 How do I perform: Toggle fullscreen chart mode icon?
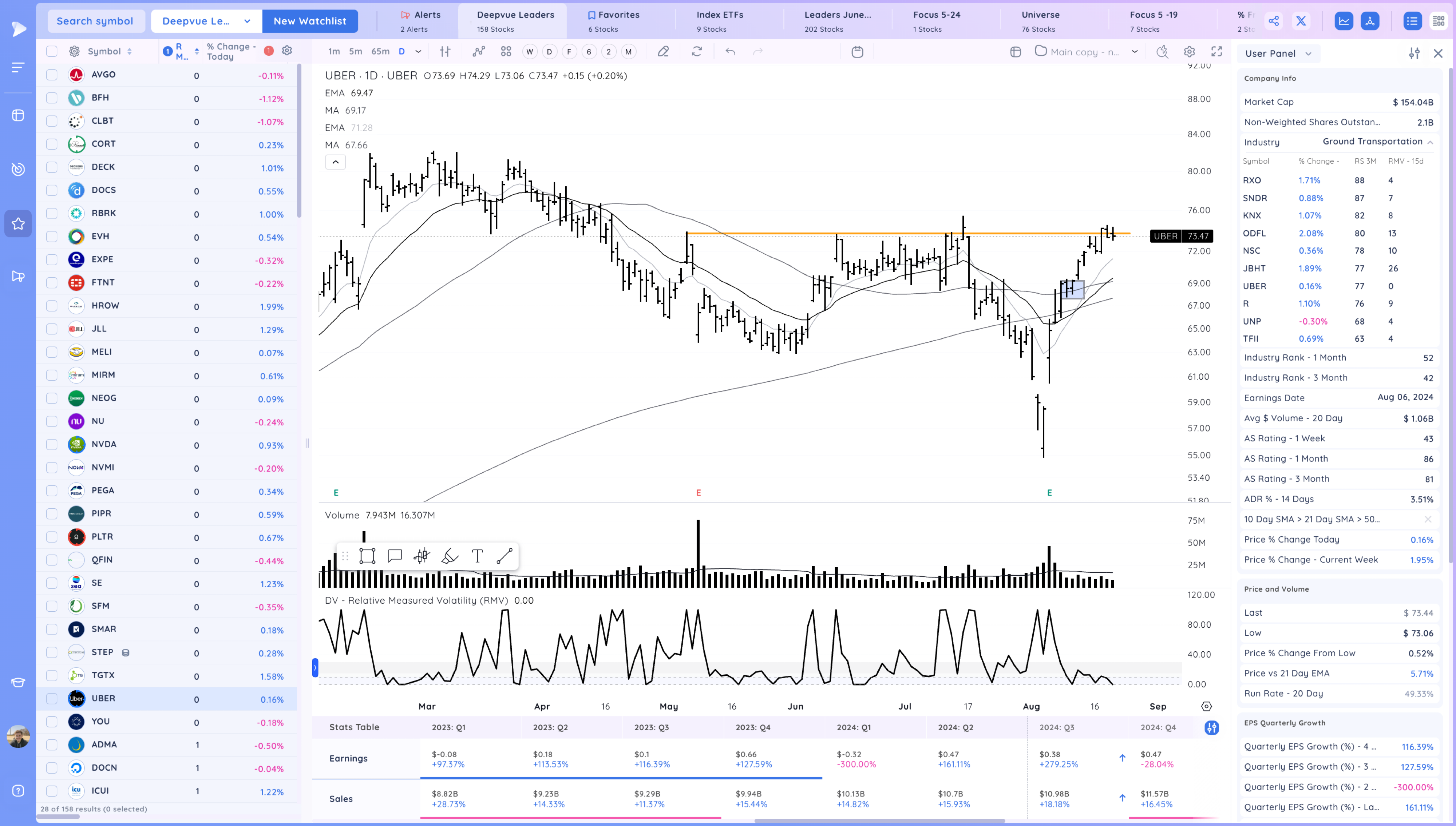tap(1216, 52)
